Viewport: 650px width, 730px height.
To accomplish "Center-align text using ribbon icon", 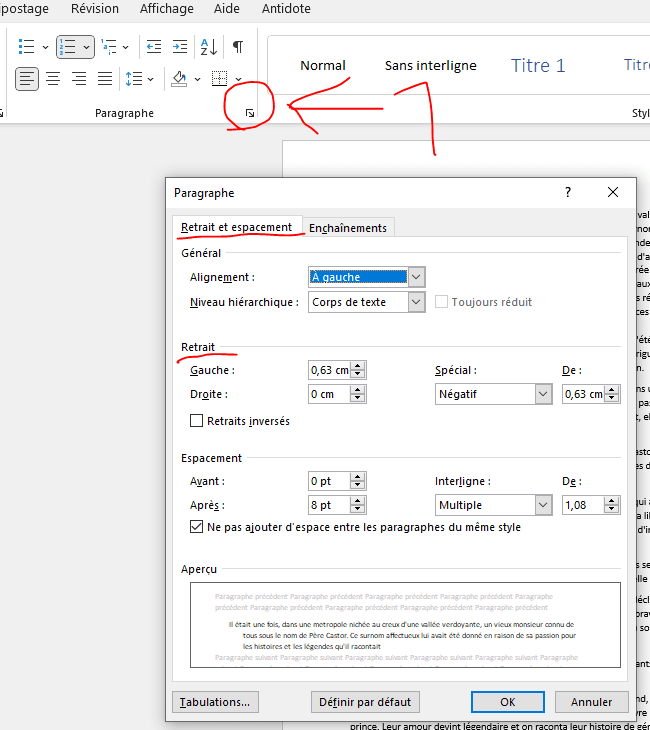I will click(53, 79).
